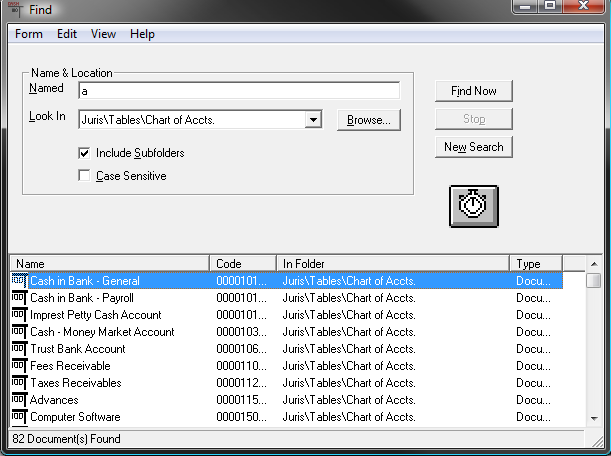This screenshot has height=456, width=611.
Task: Click the Cash in Bank - Payroll row icon
Action: 19,298
